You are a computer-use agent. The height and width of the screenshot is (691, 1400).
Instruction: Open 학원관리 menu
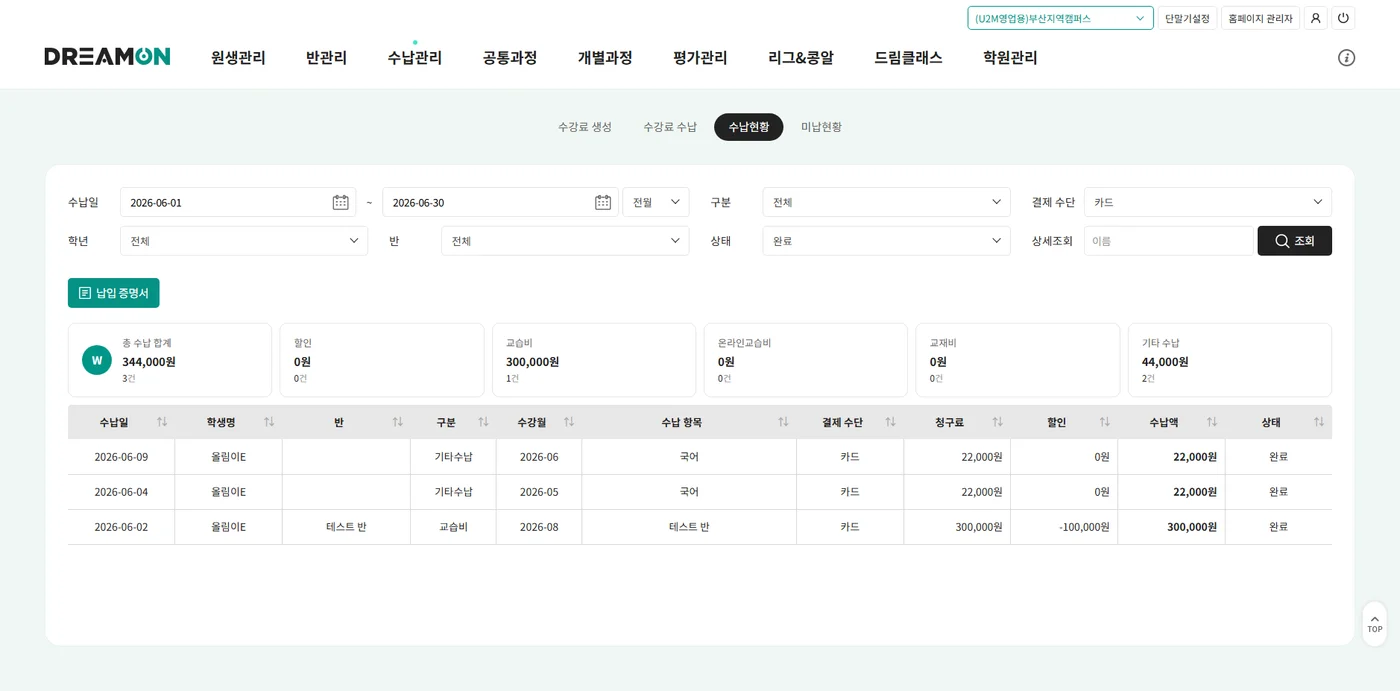click(x=1010, y=58)
